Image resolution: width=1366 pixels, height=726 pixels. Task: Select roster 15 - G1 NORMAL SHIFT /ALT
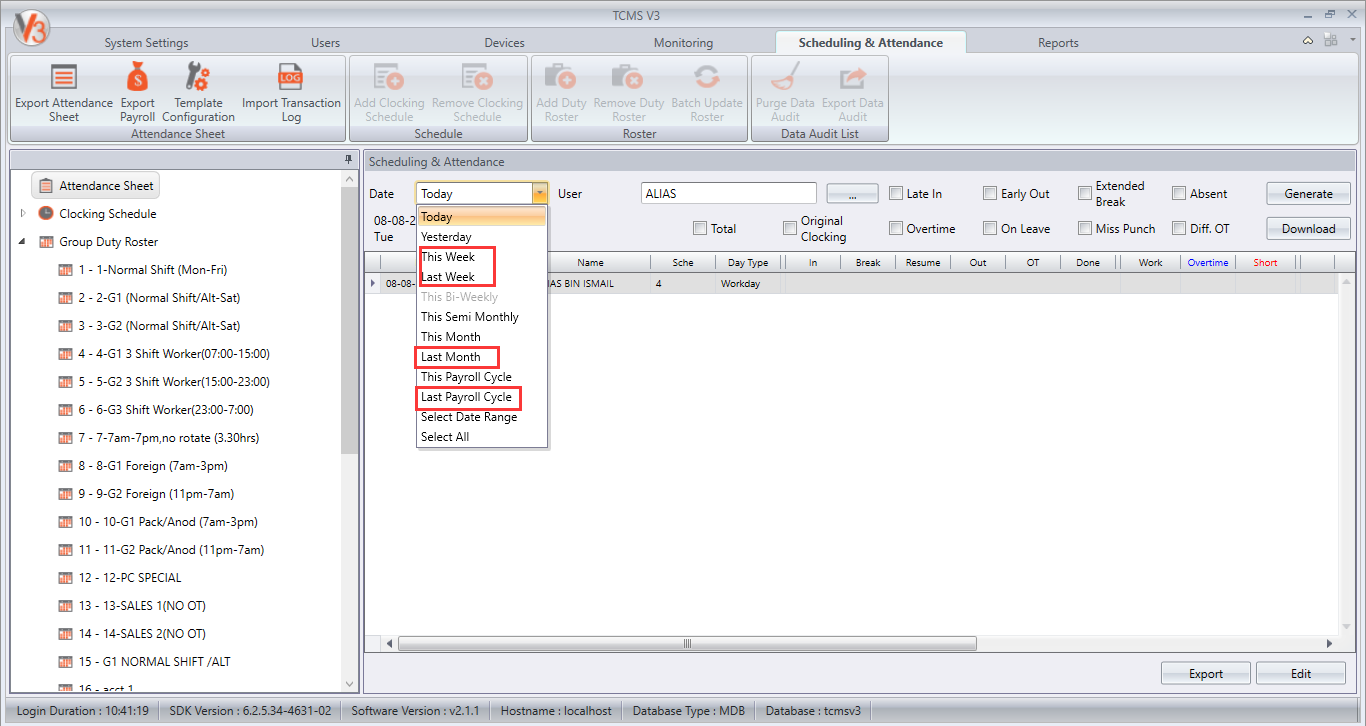click(x=154, y=662)
